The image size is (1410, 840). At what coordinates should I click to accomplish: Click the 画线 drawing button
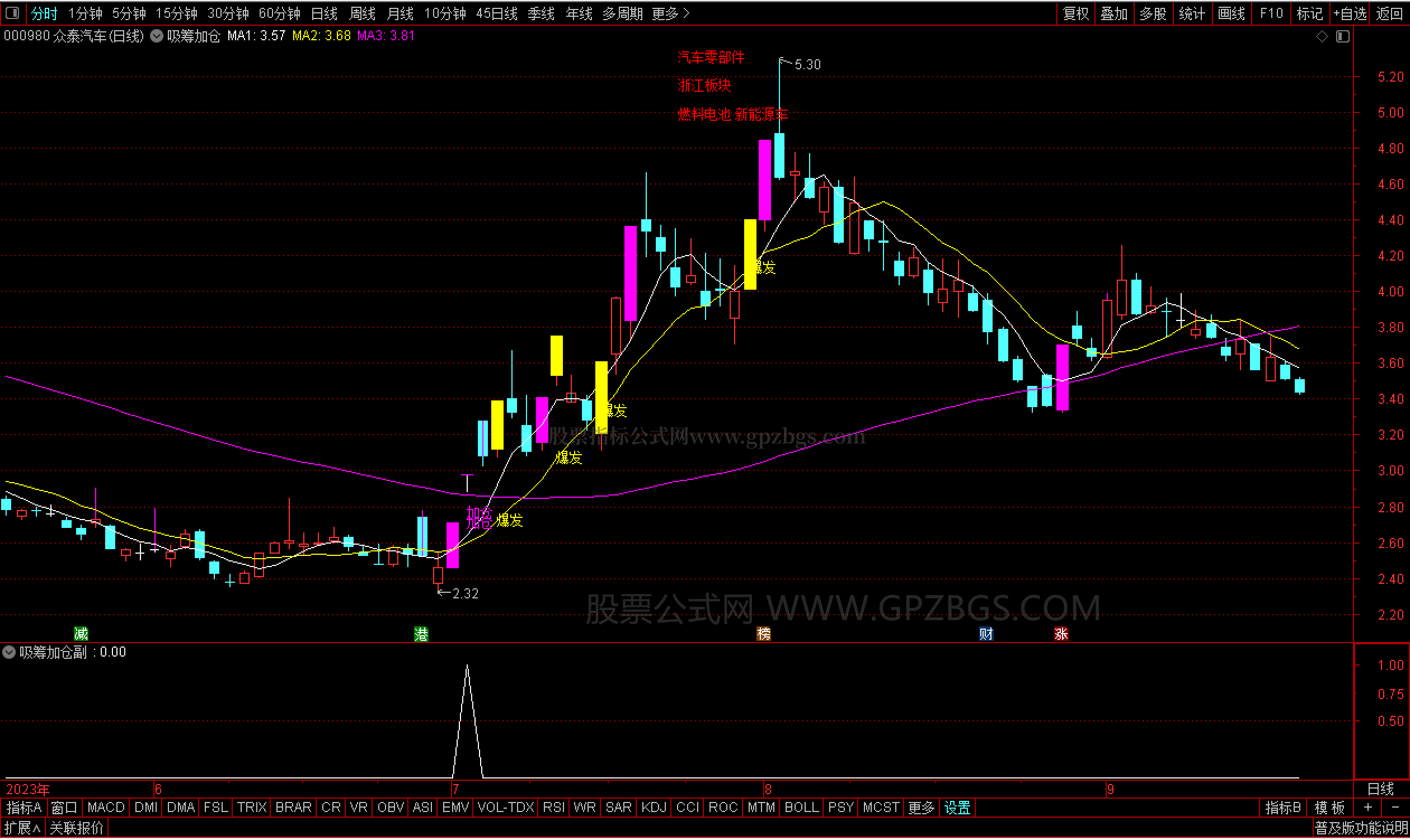(x=1231, y=13)
